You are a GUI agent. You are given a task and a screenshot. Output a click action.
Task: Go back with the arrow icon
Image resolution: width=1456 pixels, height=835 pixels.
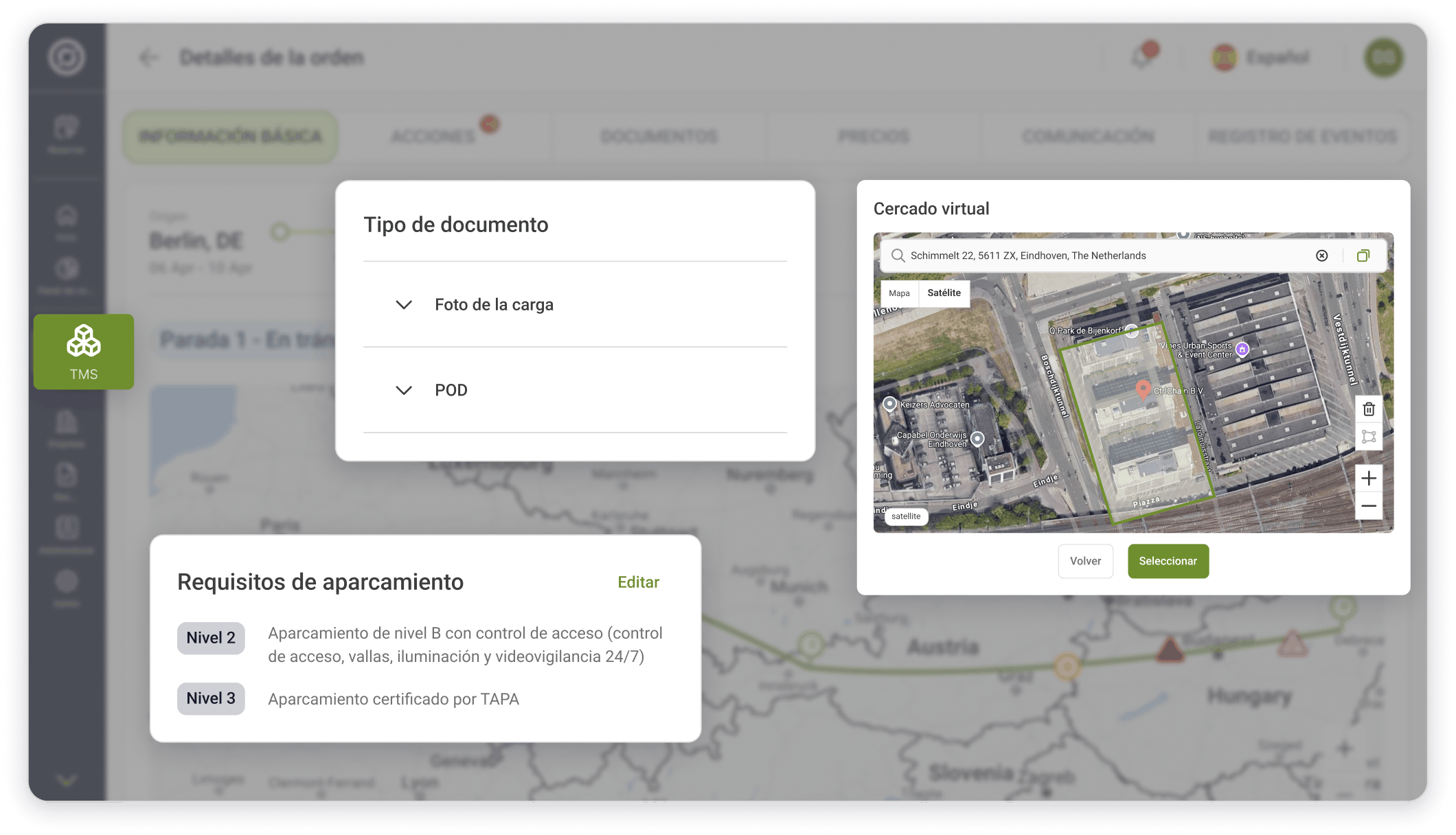pos(149,58)
